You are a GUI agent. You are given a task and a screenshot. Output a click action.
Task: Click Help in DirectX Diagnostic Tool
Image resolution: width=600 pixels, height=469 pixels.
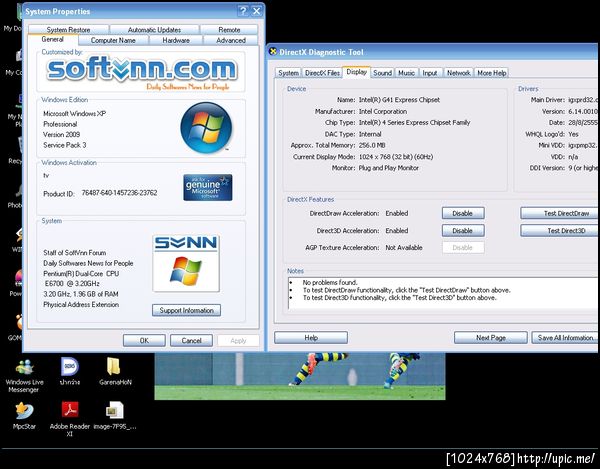coord(311,338)
